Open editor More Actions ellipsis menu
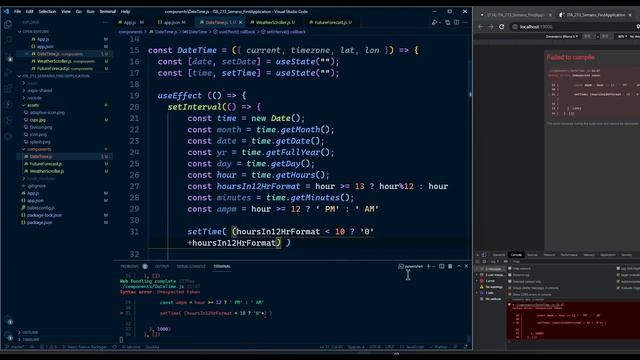 465,22
